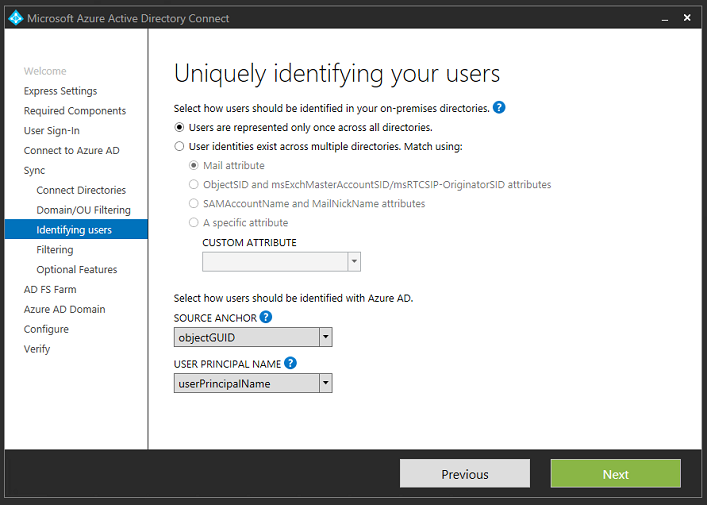
Task: Choose 'User identities exist across multiple directories'
Action: click(179, 146)
